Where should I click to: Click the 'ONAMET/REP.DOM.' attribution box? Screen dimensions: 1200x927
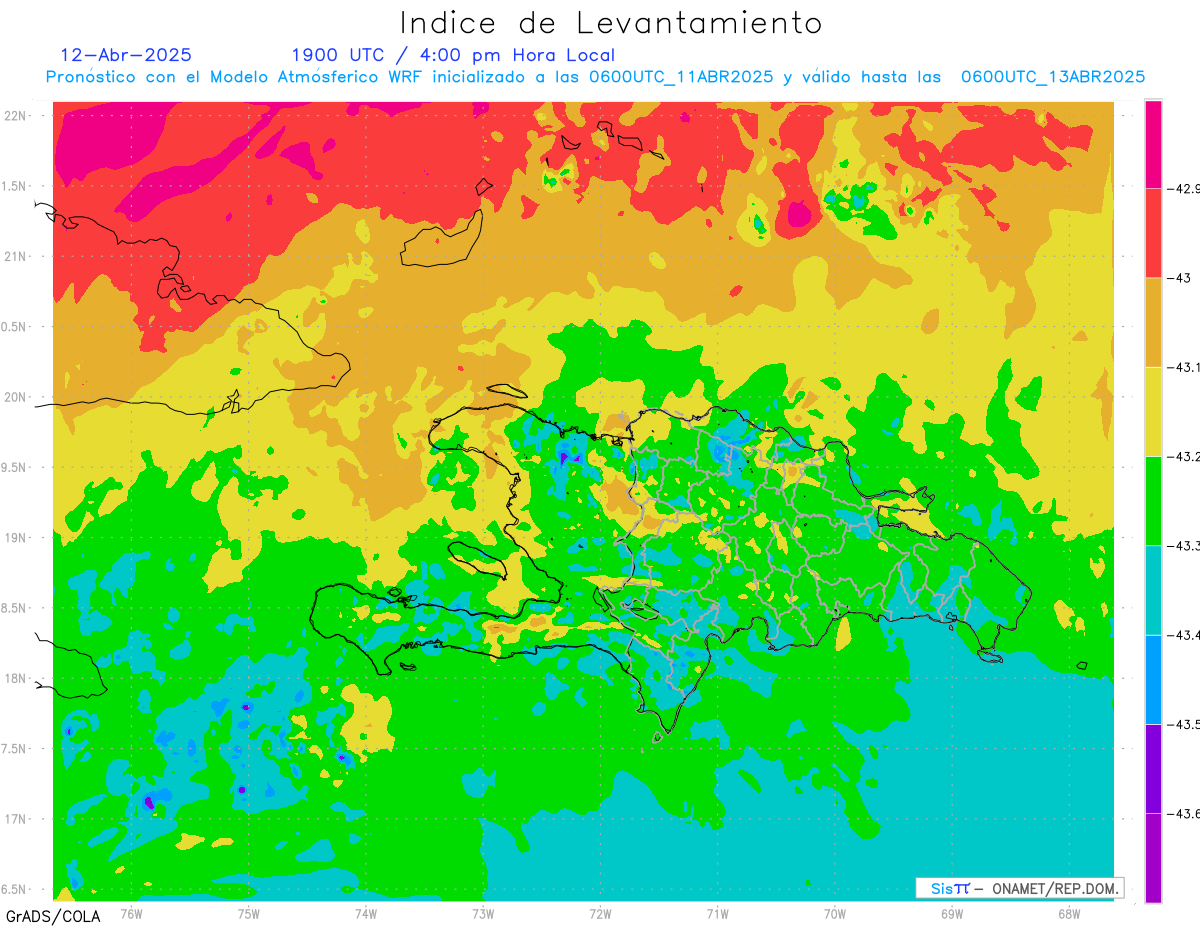pyautogui.click(x=1019, y=888)
